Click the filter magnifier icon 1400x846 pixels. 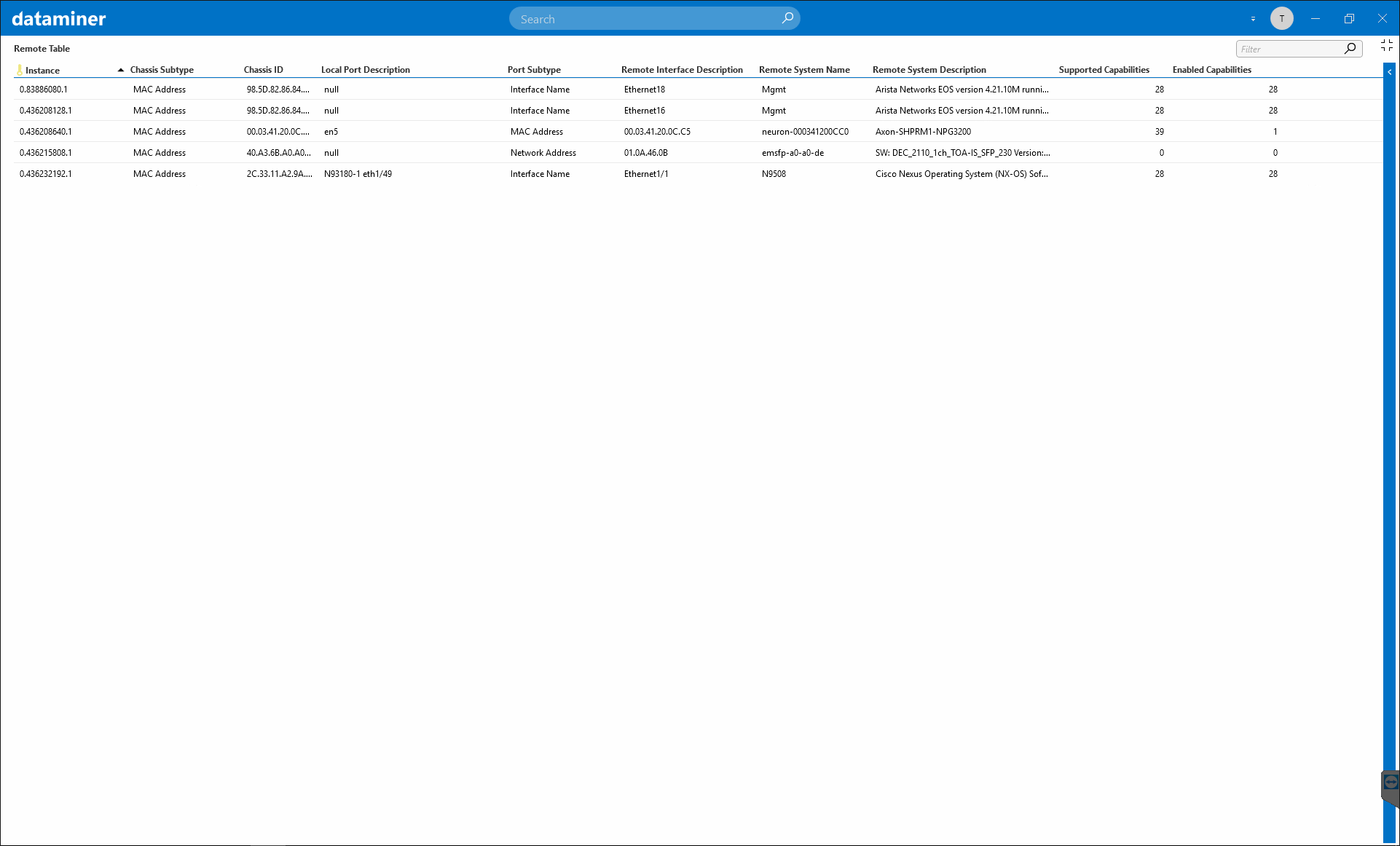pyautogui.click(x=1350, y=49)
